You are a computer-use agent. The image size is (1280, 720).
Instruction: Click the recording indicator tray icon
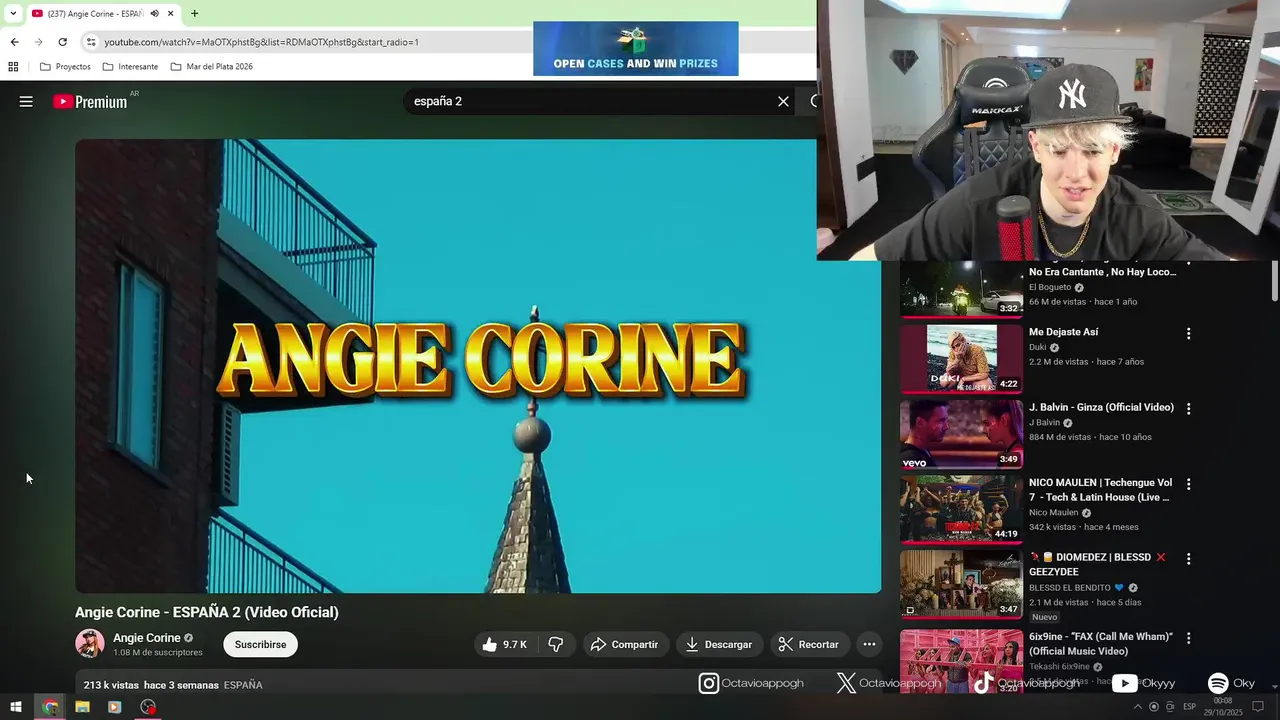point(1154,707)
